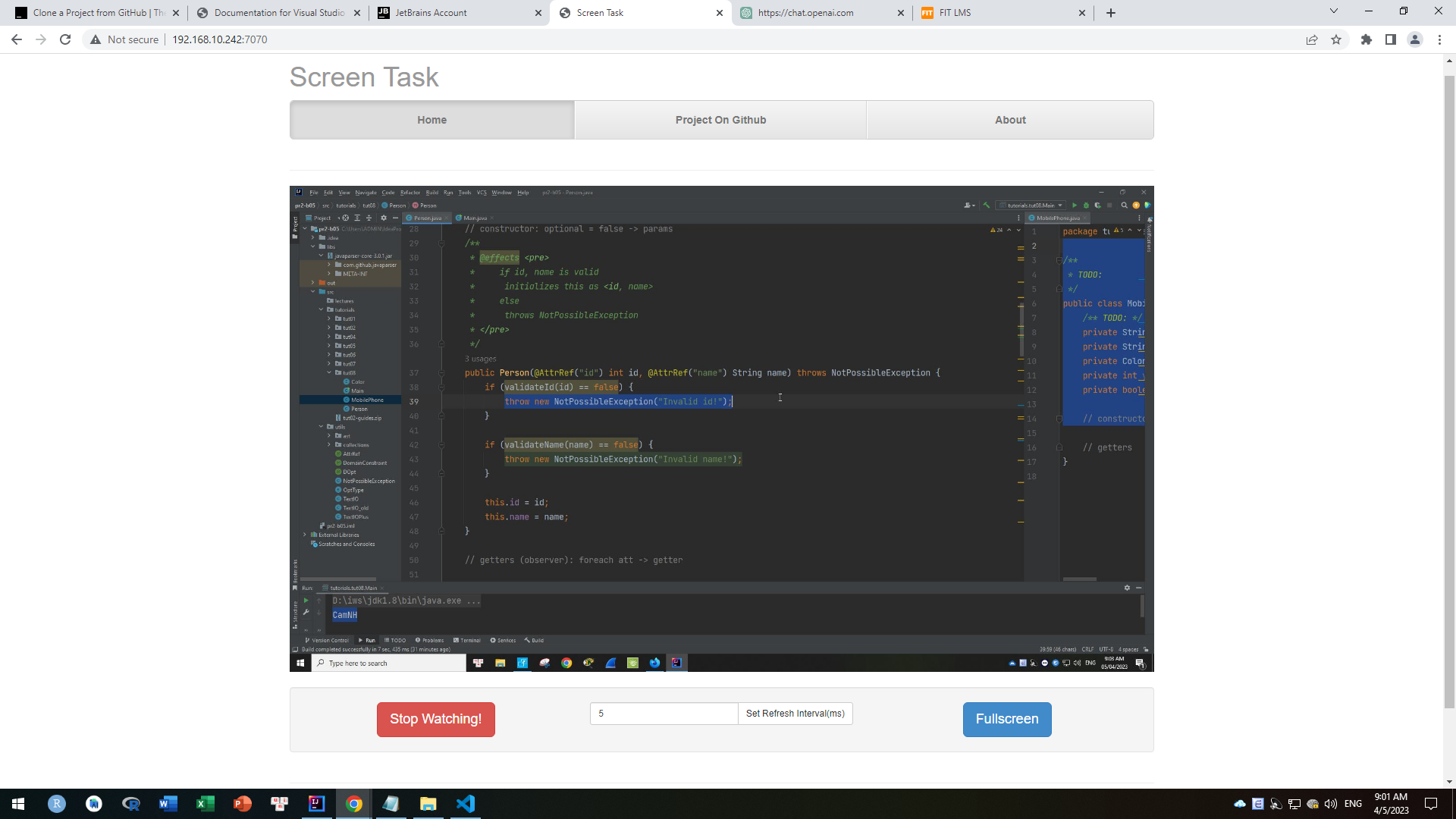Image resolution: width=1456 pixels, height=819 pixels.
Task: Open IntelliJ IDEA from the taskbar
Action: [316, 804]
